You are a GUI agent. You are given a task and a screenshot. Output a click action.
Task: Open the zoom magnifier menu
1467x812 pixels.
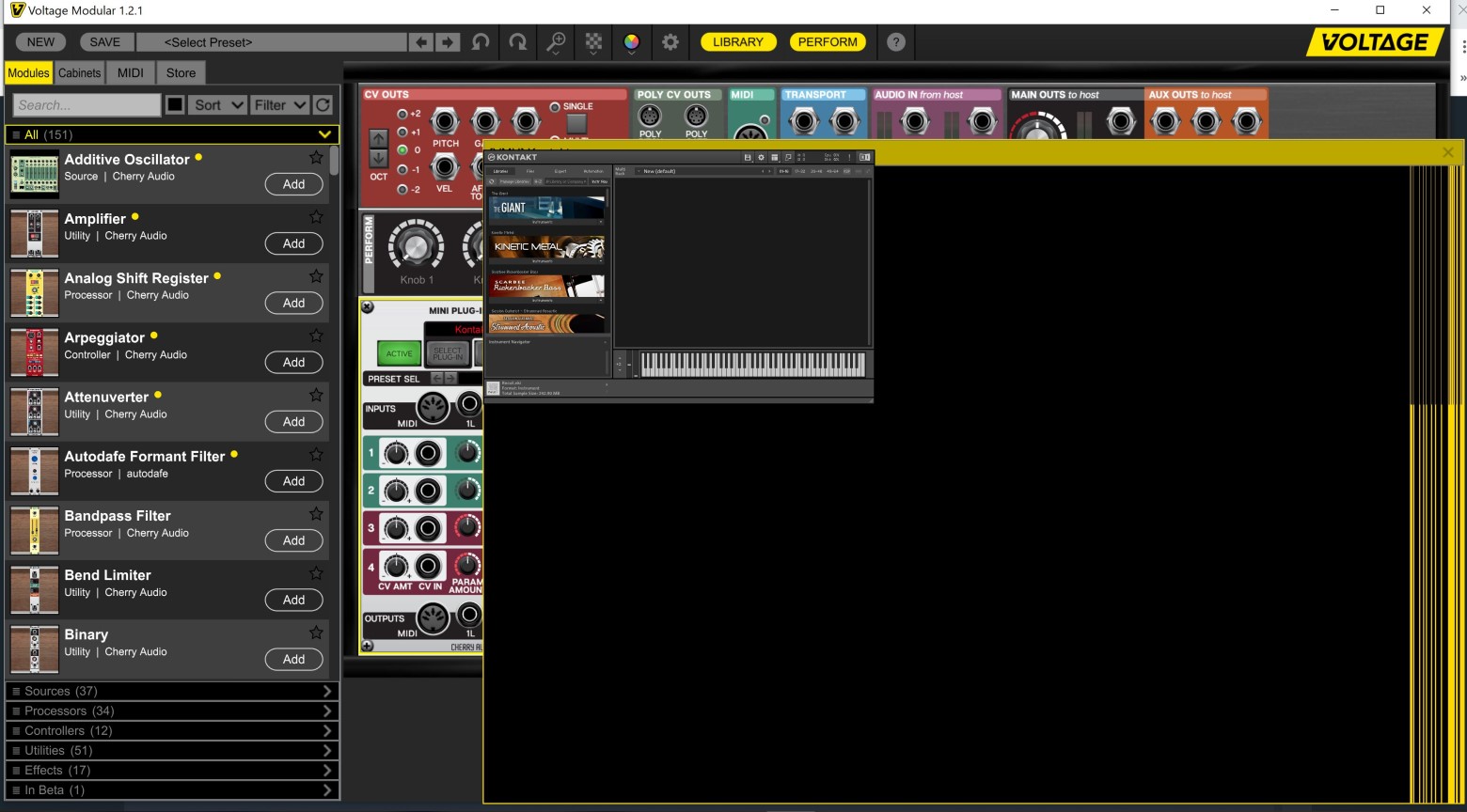click(x=556, y=42)
